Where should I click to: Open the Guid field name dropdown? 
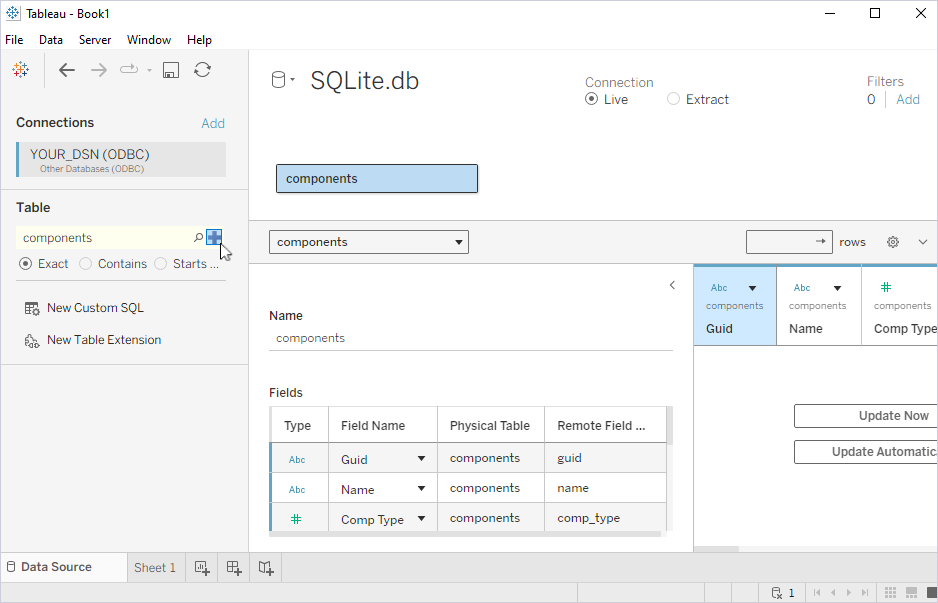tap(423, 458)
